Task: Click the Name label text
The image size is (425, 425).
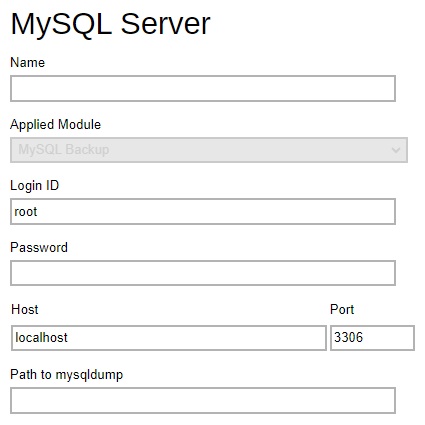Action: [x=27, y=62]
